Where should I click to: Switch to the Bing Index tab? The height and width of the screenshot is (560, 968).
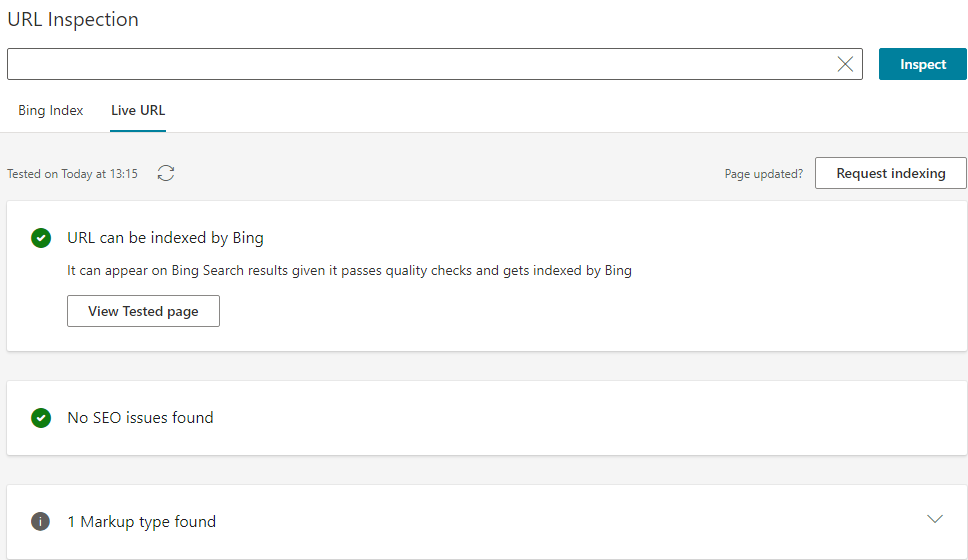coord(51,111)
